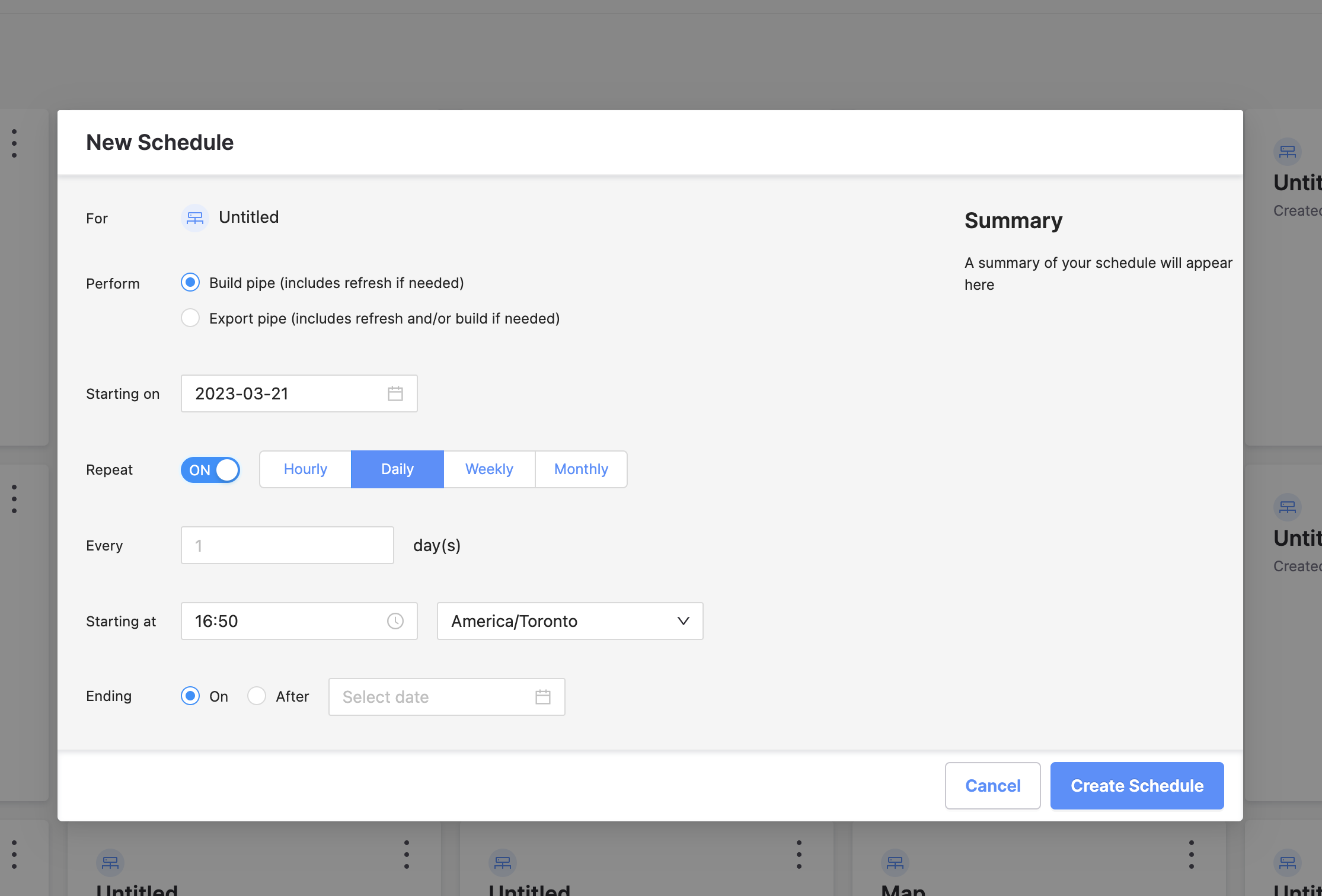The width and height of the screenshot is (1322, 896).
Task: Click the Summary heading
Action: click(x=1014, y=221)
